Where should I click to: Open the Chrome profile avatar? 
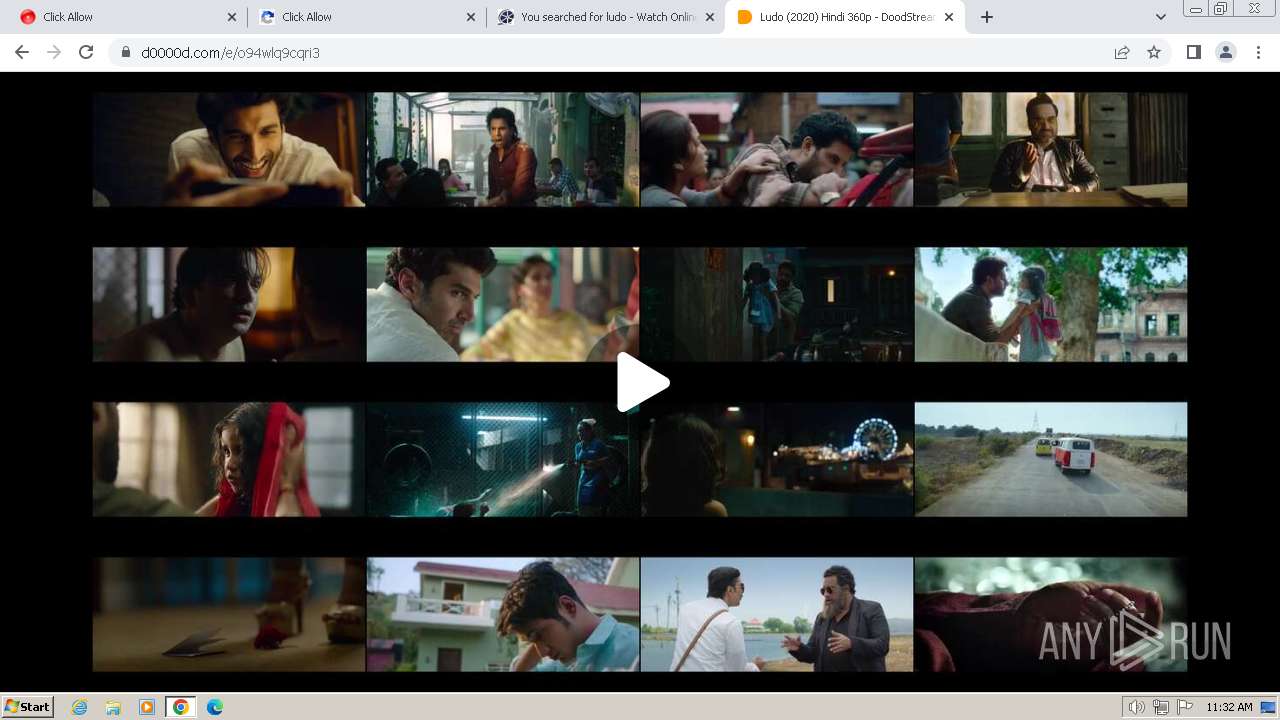tap(1225, 52)
